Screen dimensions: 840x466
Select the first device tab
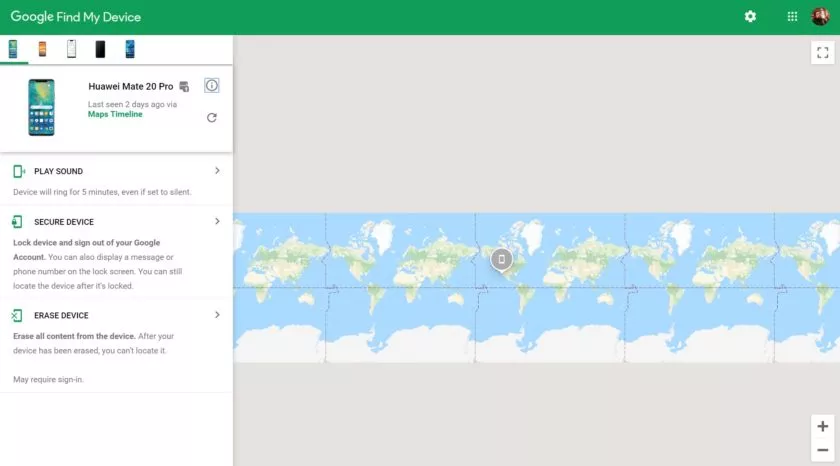pyautogui.click(x=13, y=49)
